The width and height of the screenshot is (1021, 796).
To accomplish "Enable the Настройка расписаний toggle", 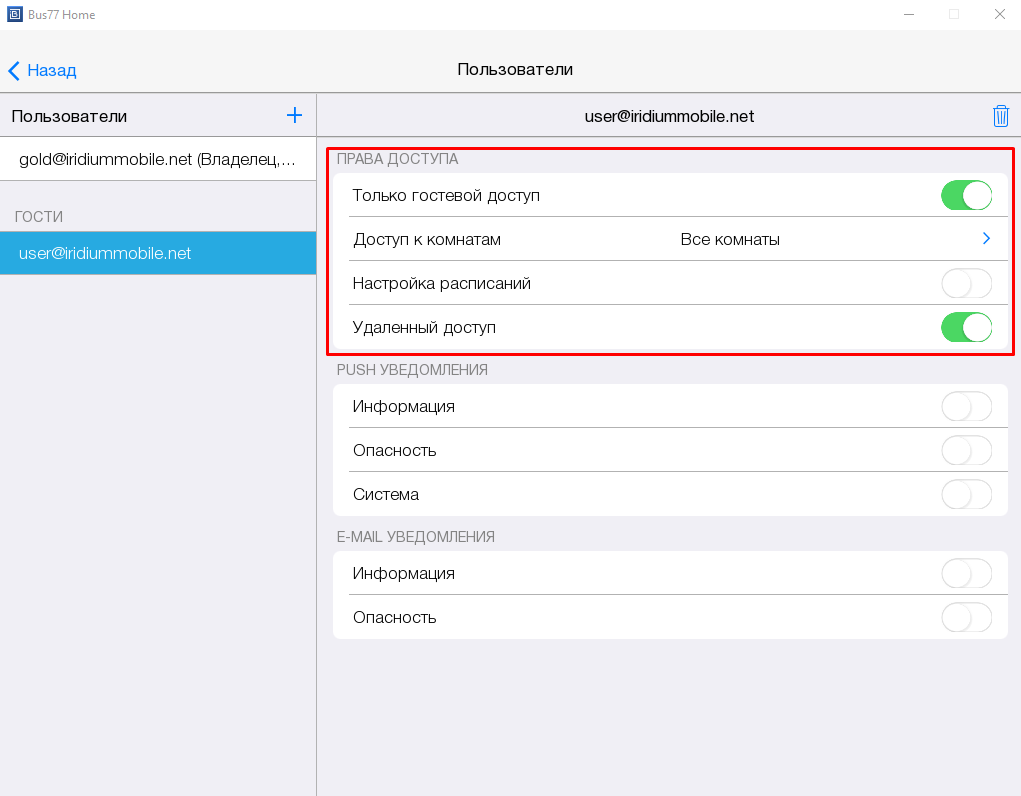I will pos(966,283).
